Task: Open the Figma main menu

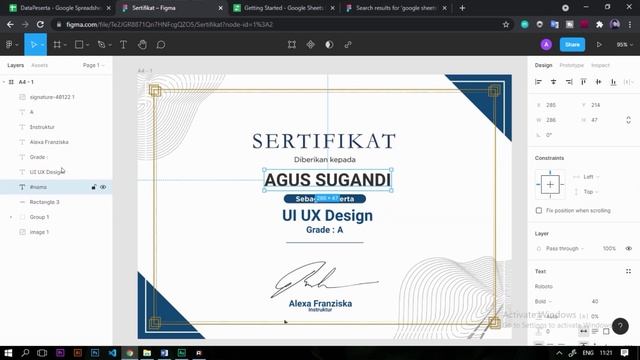Action: coord(11,44)
